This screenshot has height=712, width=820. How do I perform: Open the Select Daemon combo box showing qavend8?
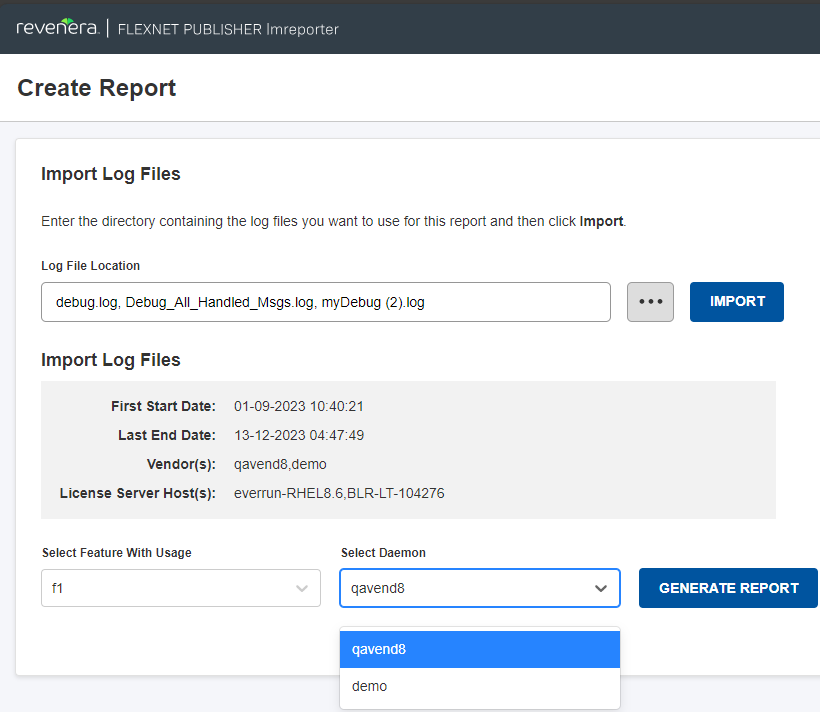point(465,589)
